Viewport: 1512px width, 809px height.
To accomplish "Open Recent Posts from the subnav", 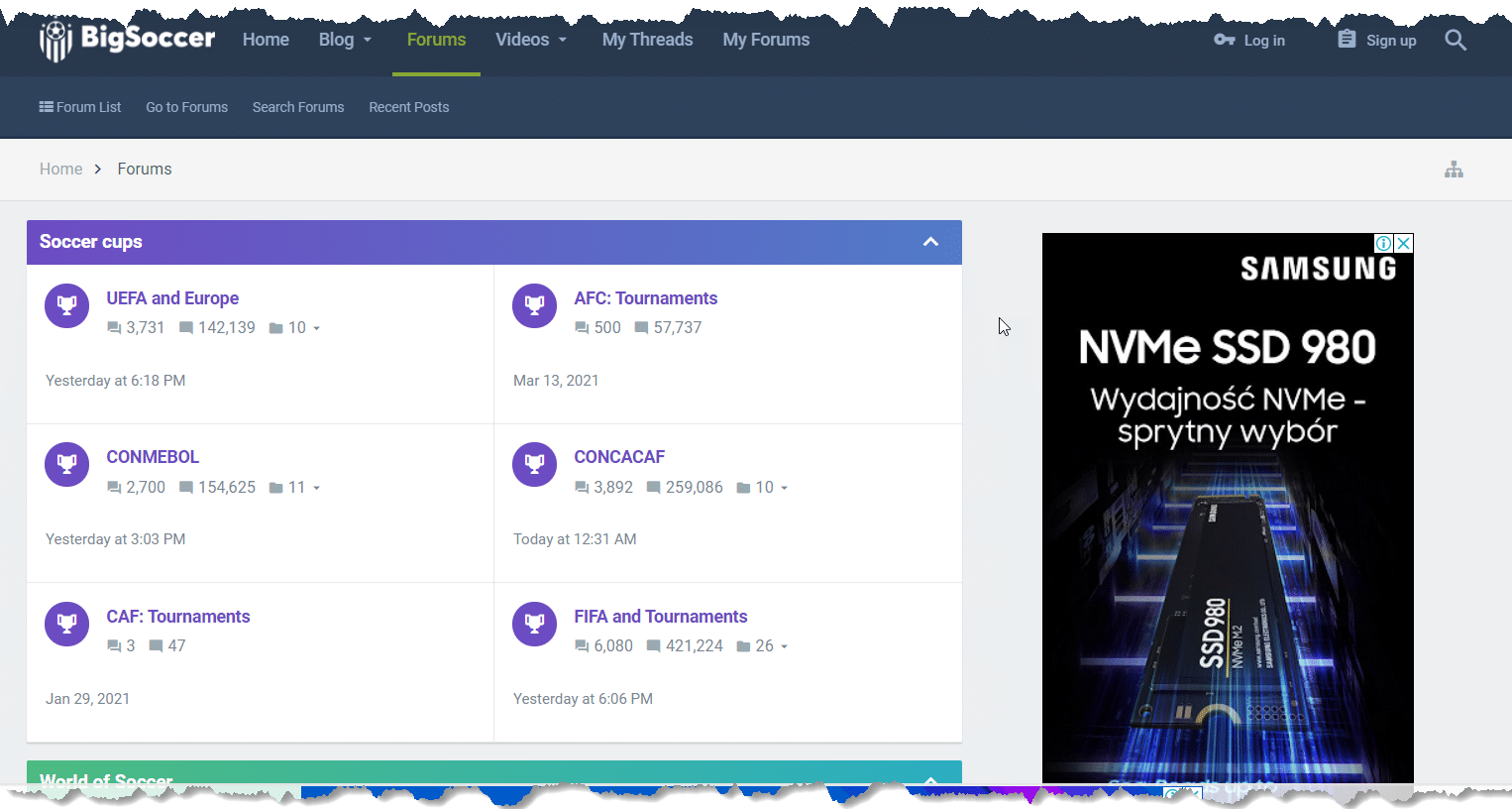I will click(408, 107).
